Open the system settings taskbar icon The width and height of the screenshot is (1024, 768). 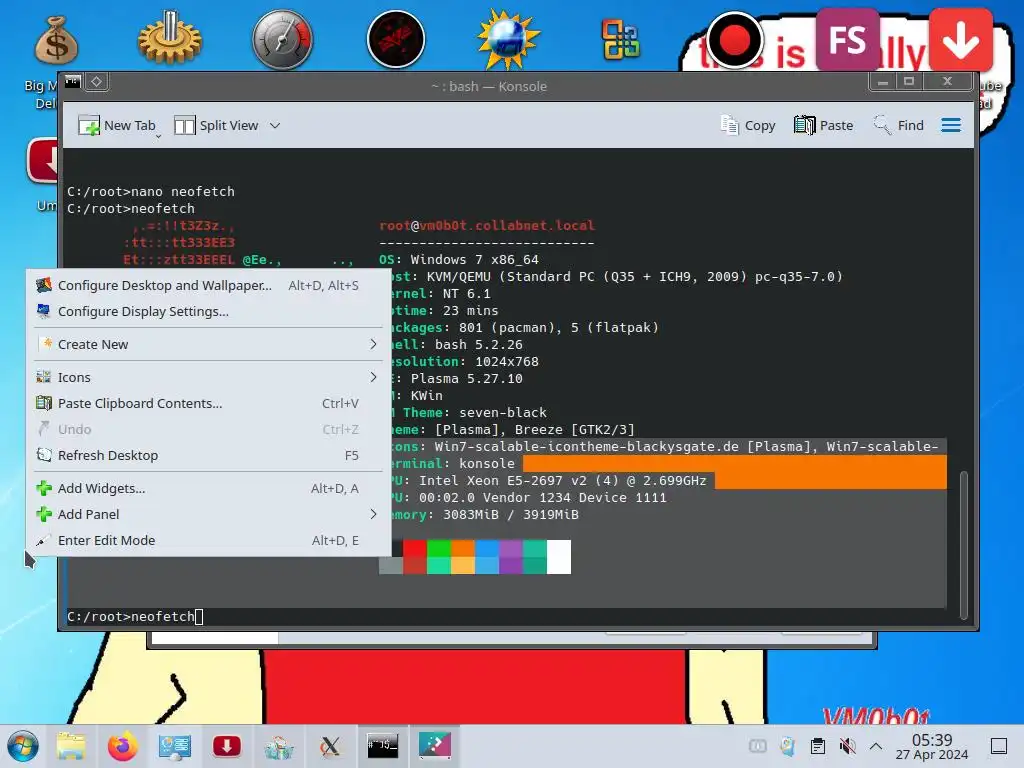174,746
